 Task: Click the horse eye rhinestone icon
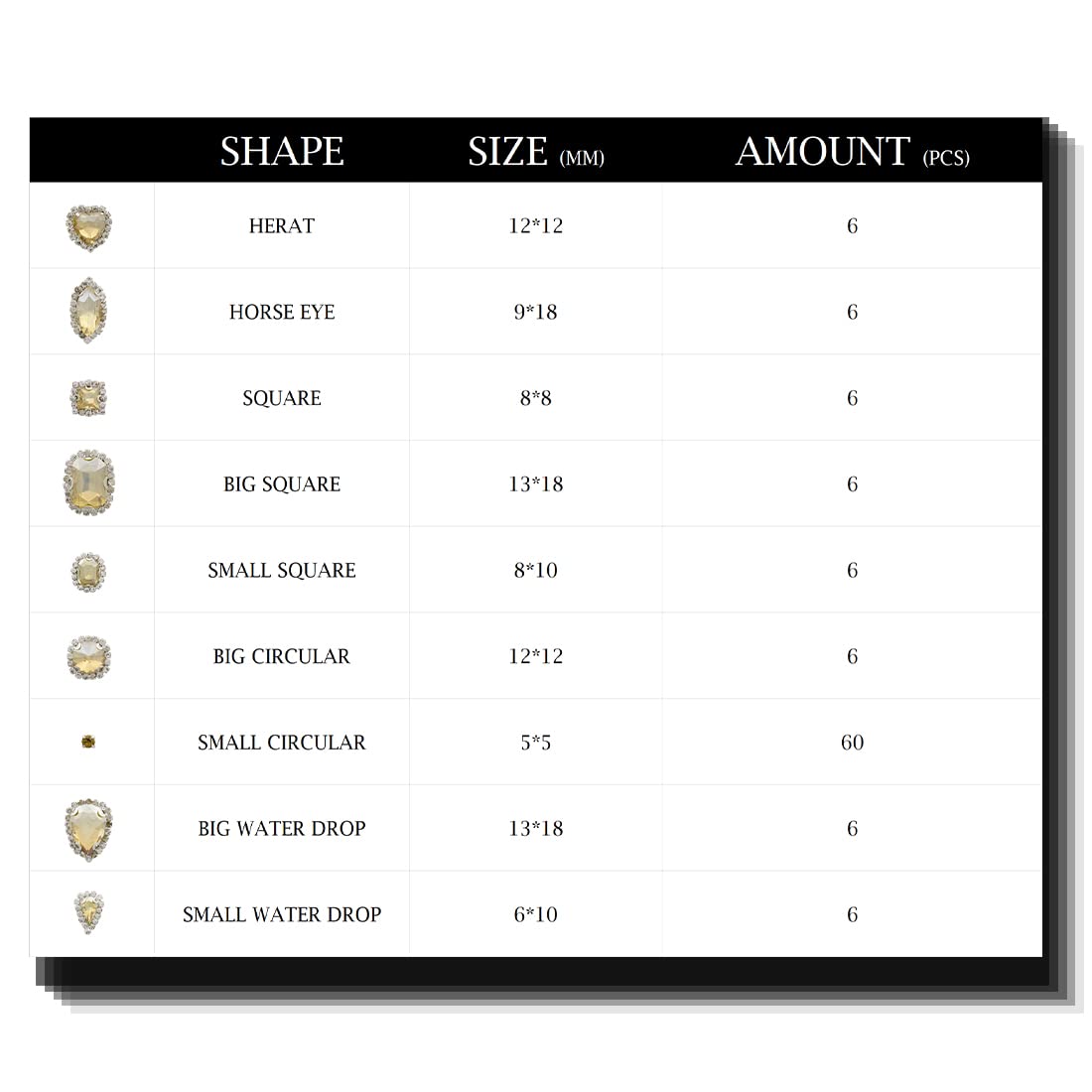click(x=88, y=311)
